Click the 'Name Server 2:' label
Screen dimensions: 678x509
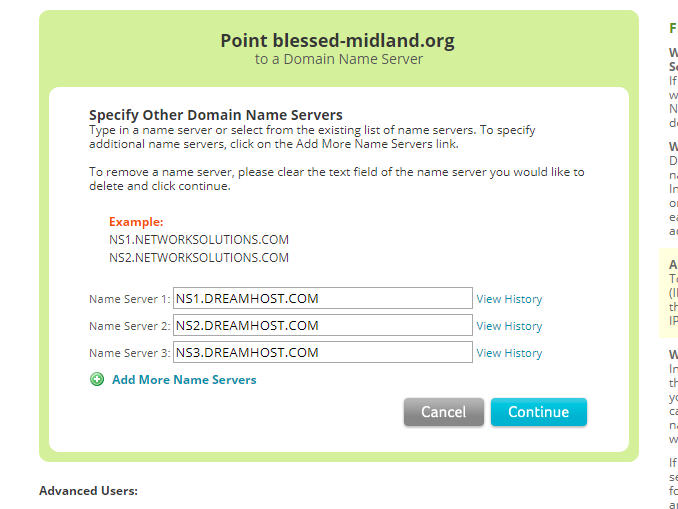pos(130,326)
